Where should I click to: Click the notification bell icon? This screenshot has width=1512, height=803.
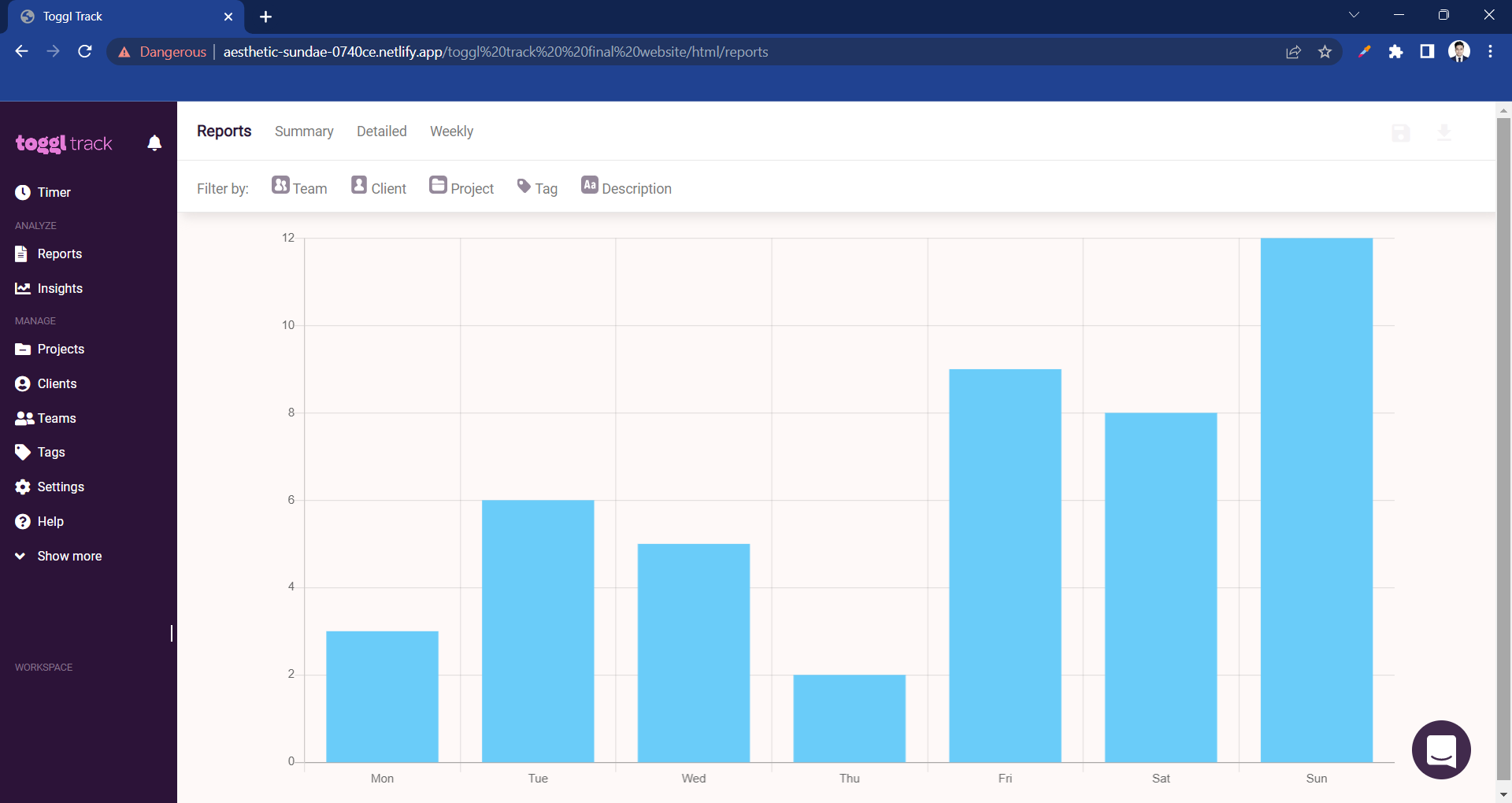coord(154,142)
